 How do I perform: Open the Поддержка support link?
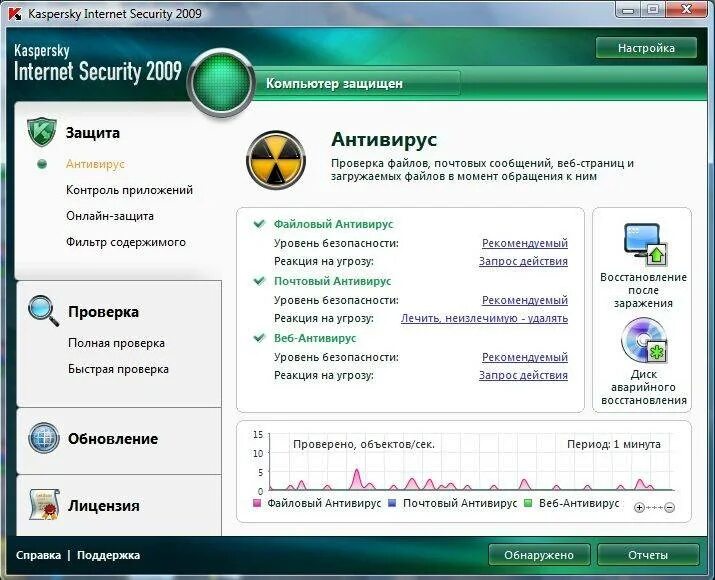pos(109,555)
